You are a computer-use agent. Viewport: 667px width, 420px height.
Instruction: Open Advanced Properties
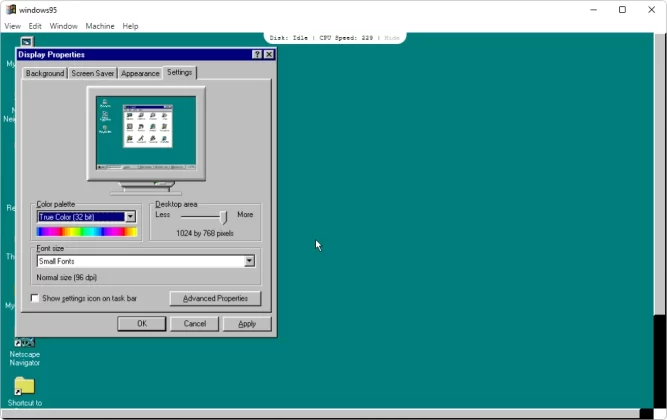[x=215, y=298]
